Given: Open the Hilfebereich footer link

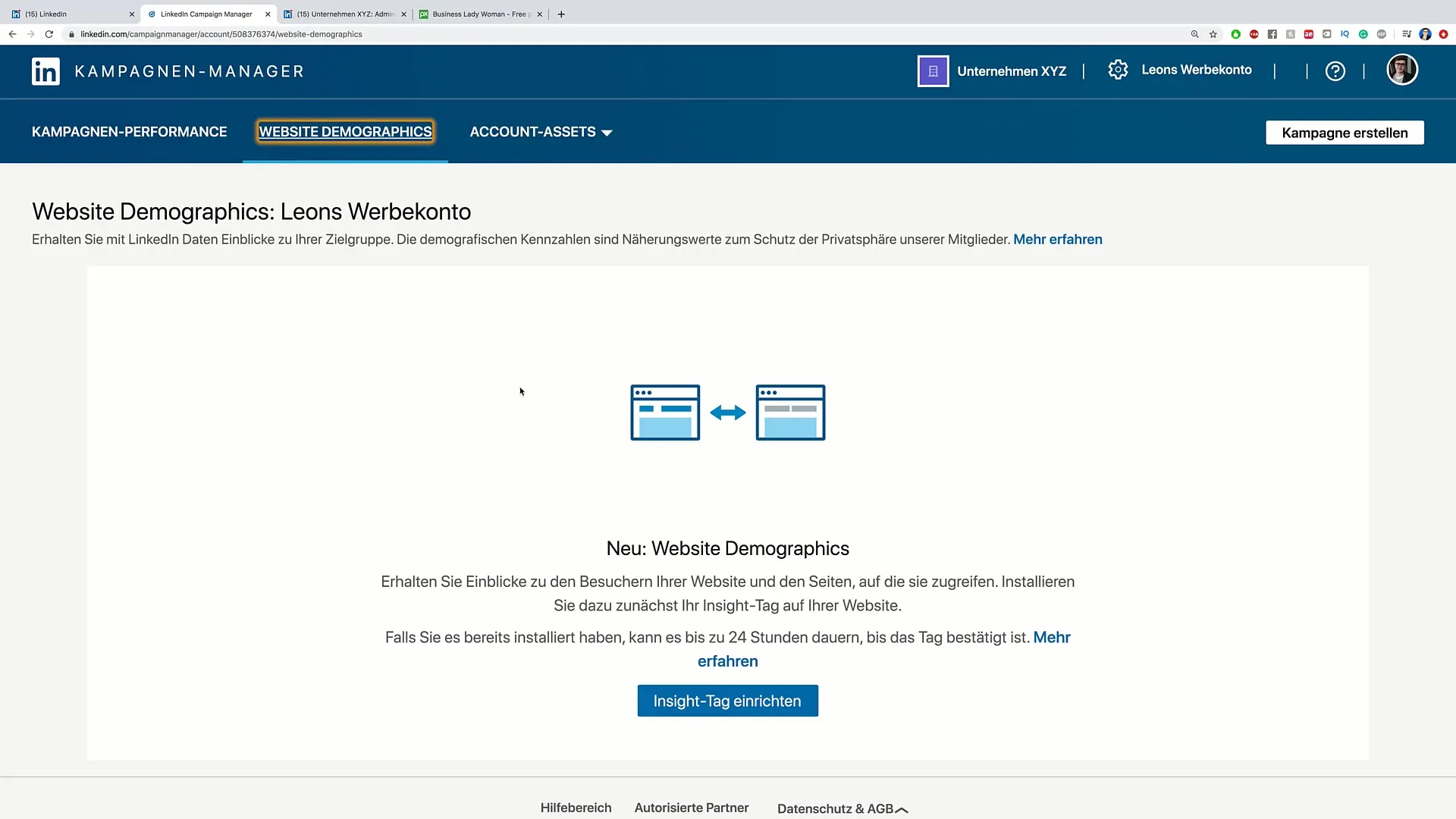Looking at the screenshot, I should (x=576, y=808).
